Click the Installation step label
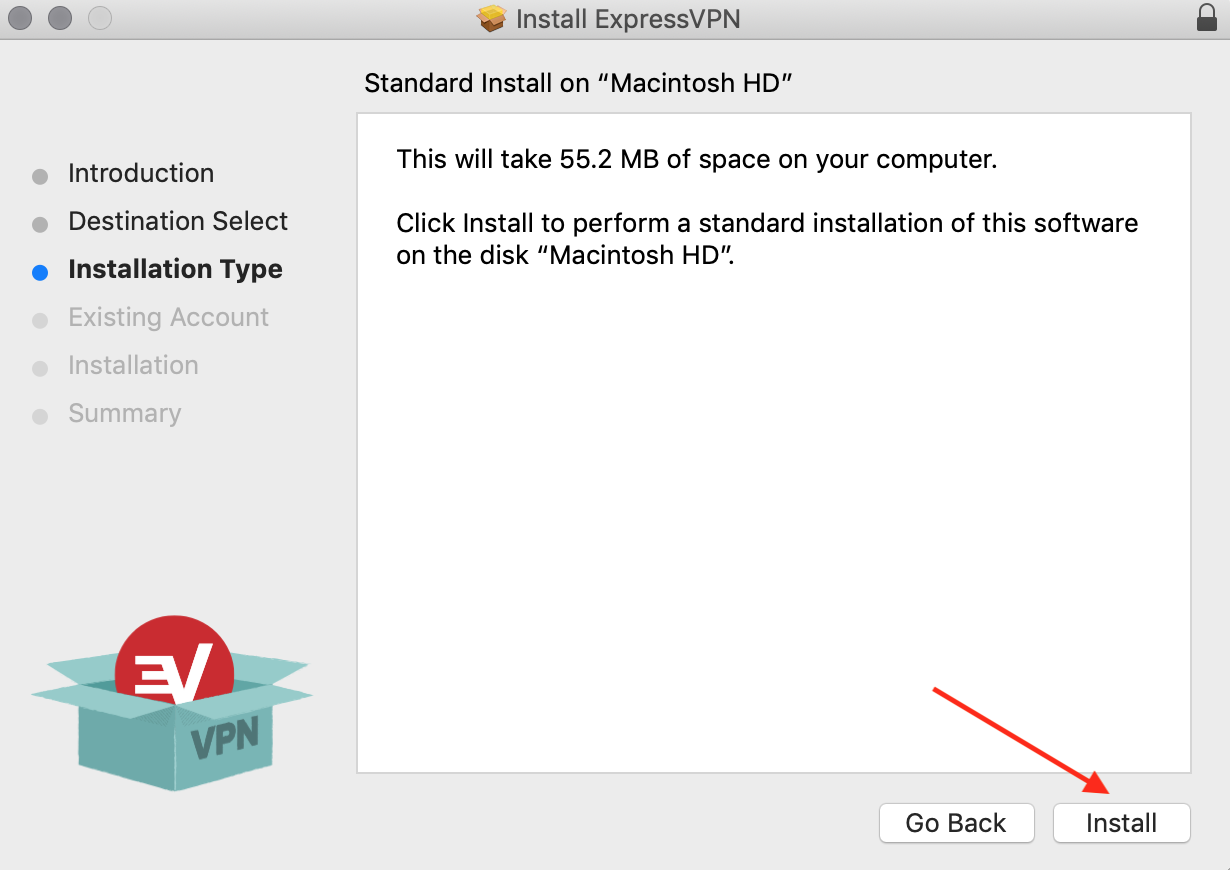1230x870 pixels. pos(133,365)
